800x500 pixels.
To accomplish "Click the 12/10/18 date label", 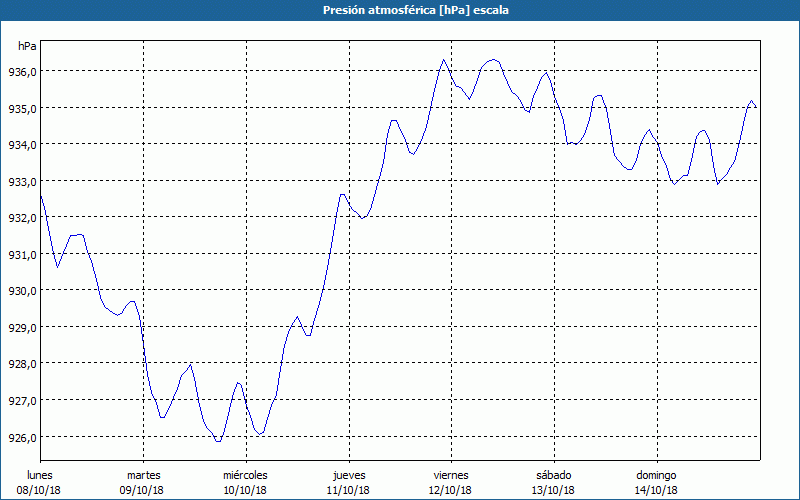I will (451, 490).
